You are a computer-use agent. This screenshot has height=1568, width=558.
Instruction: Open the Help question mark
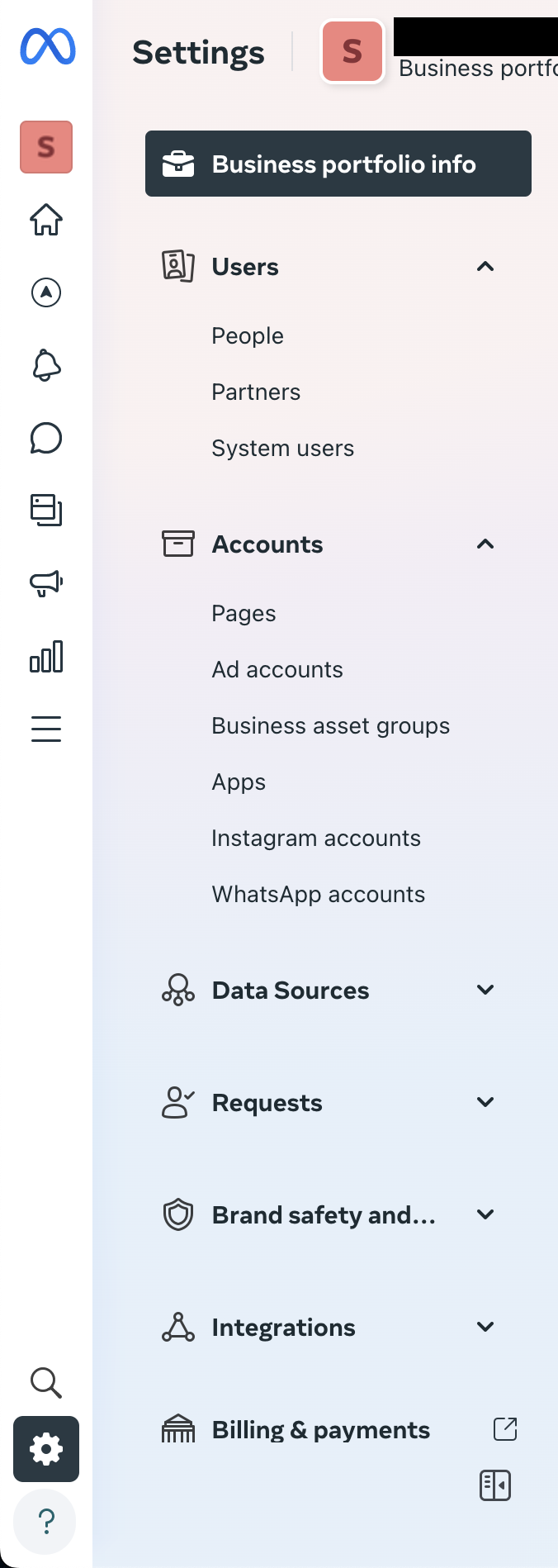46,1521
